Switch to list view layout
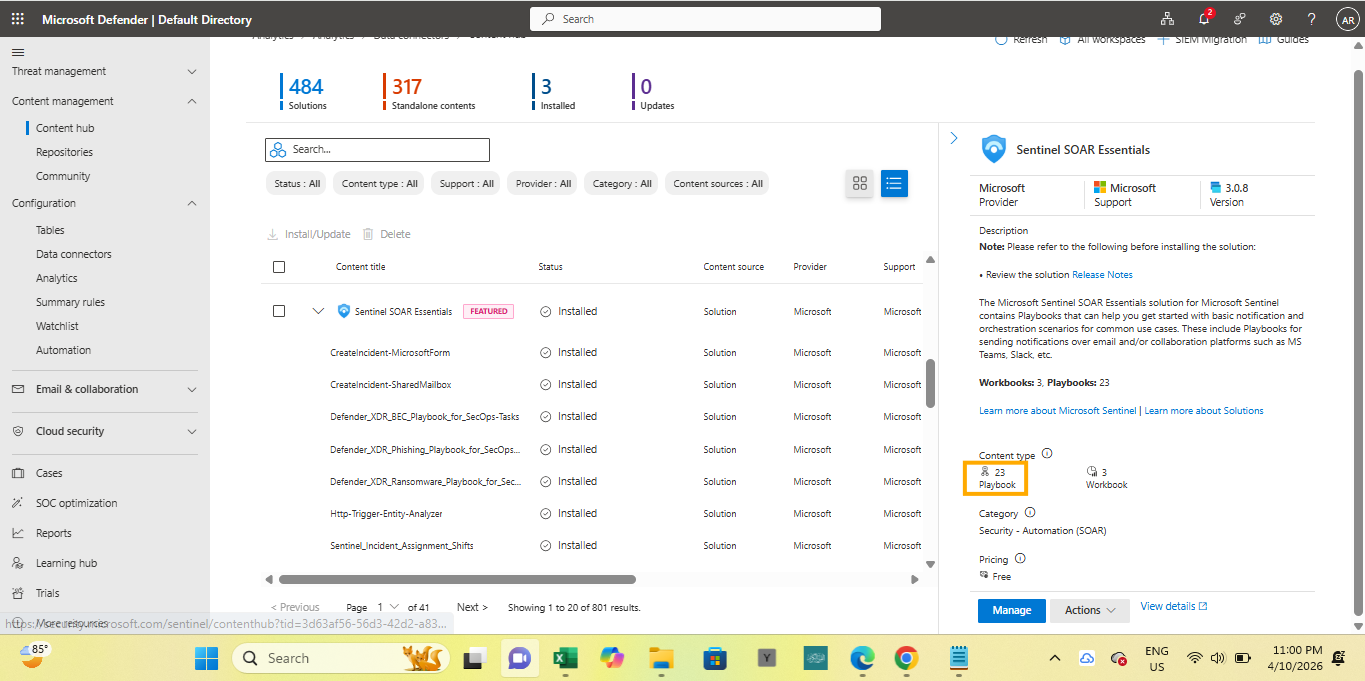 [894, 183]
